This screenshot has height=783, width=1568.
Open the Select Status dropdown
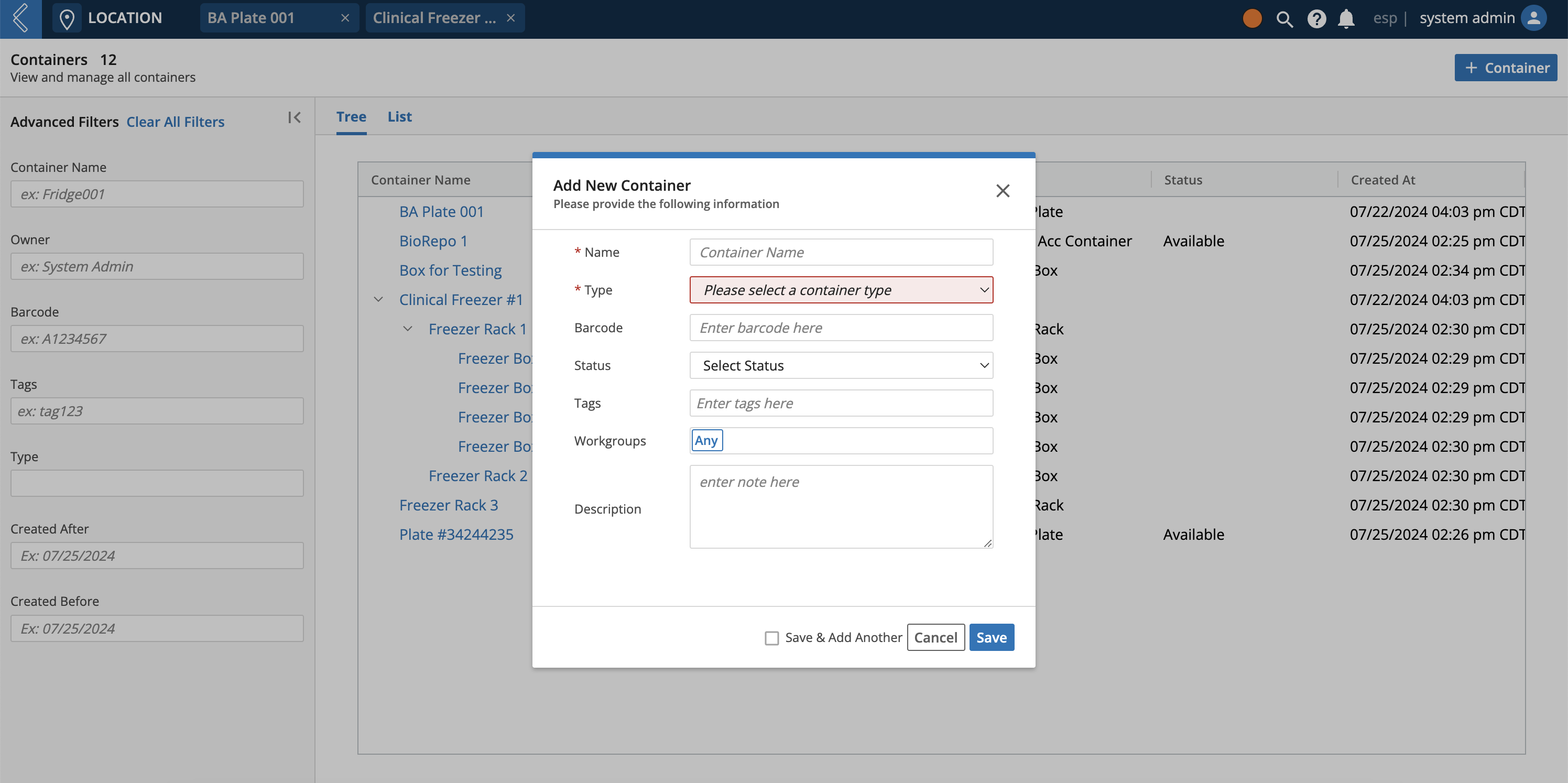pos(841,365)
